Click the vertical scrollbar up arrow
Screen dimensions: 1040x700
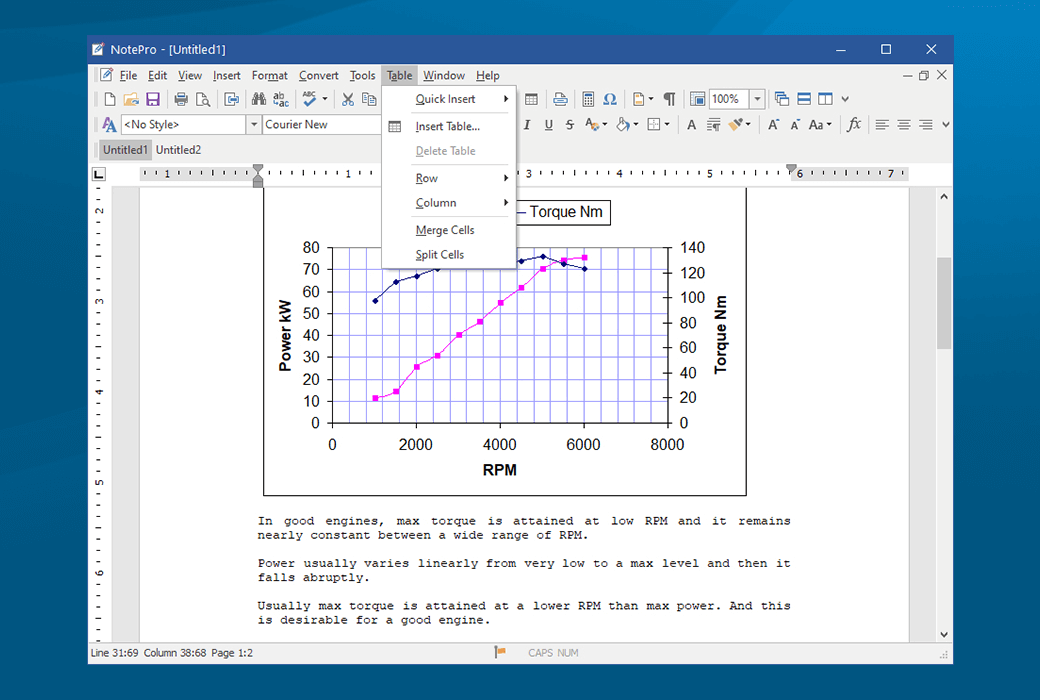(x=944, y=196)
